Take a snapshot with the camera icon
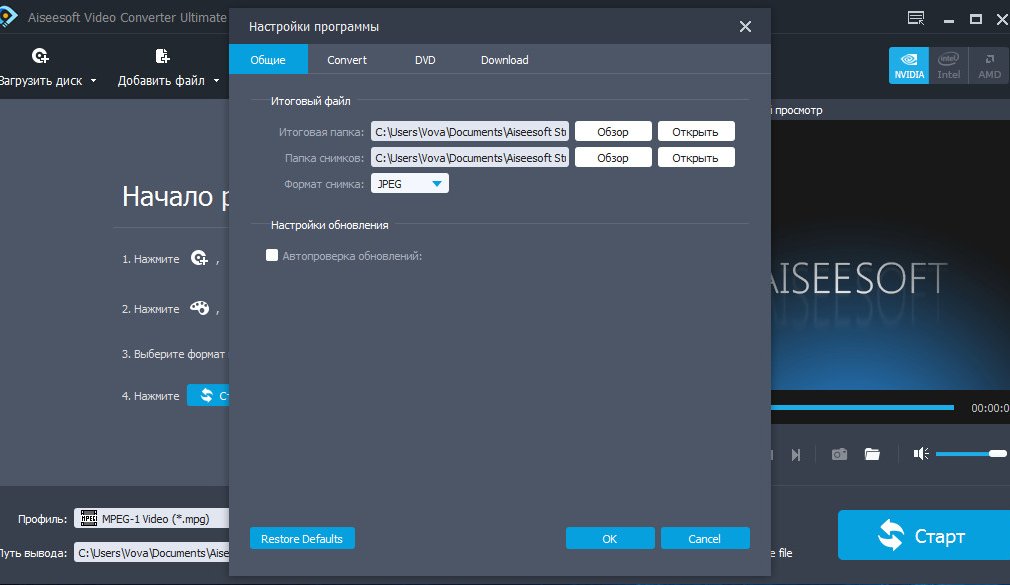The width and height of the screenshot is (1010, 585). pos(839,454)
